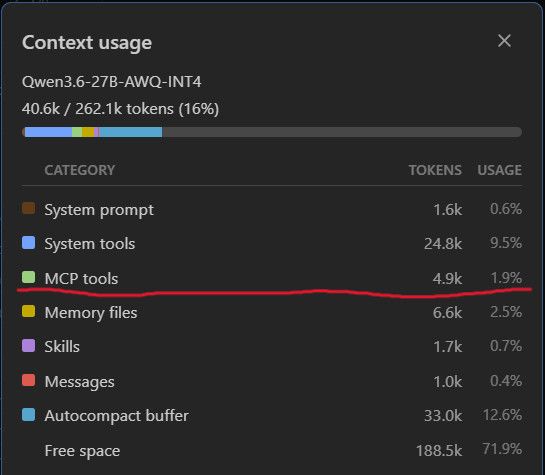Click the blue segment of usage bar
This screenshot has height=475, width=545.
pyautogui.click(x=48, y=132)
